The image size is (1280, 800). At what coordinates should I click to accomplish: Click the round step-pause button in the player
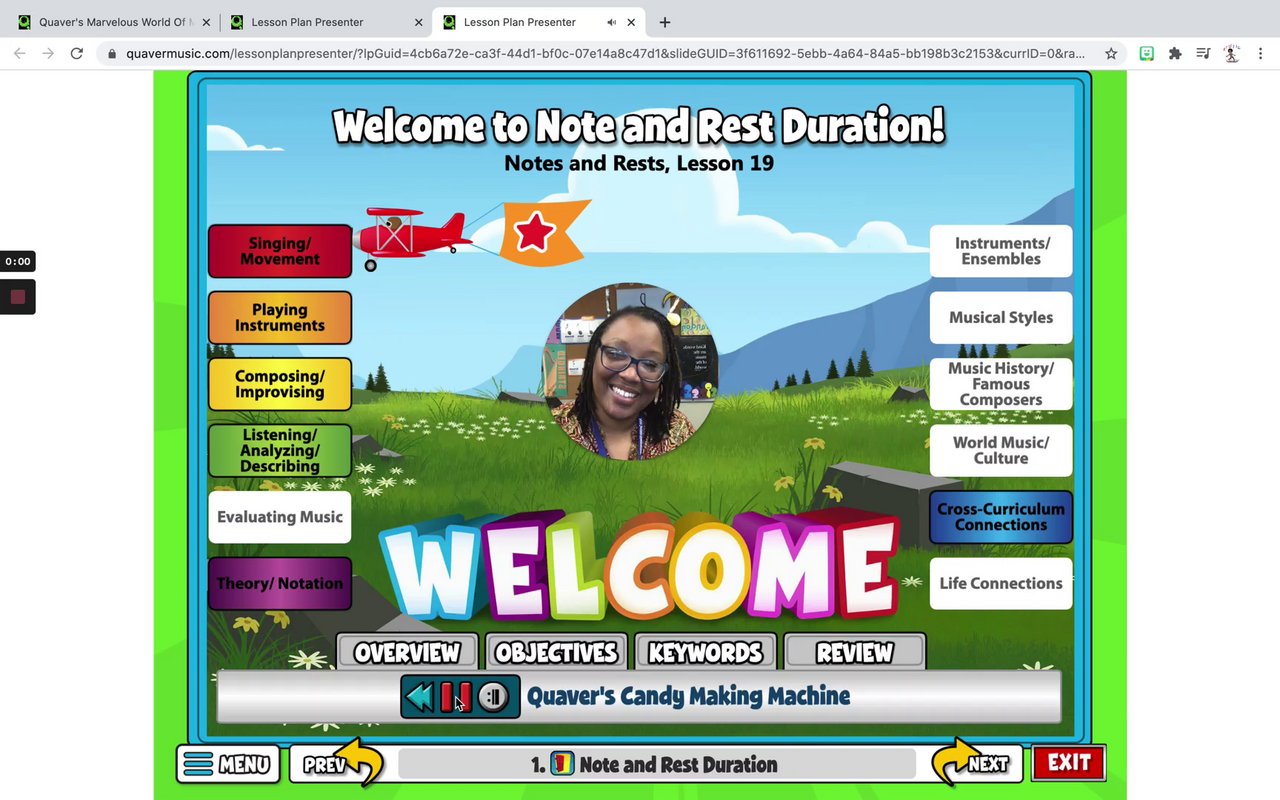[493, 697]
